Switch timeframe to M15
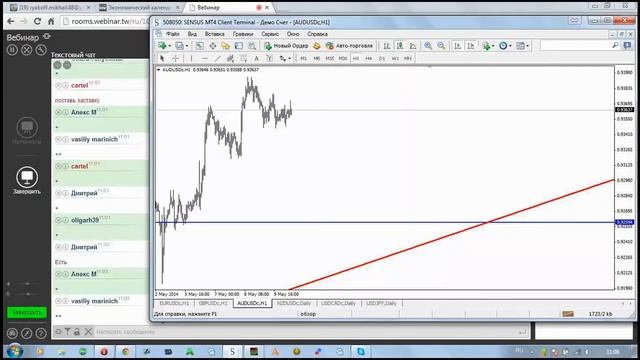Viewport: 640px width, 360px height. pyautogui.click(x=329, y=58)
